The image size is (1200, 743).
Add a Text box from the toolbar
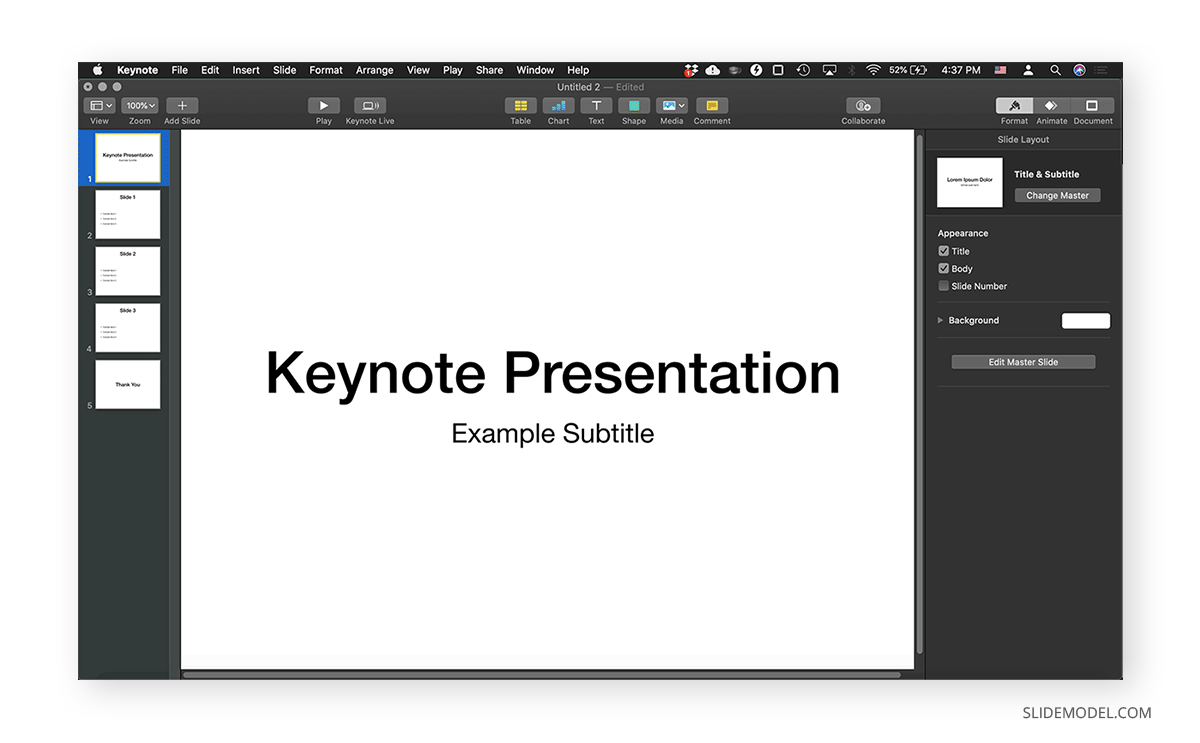[596, 107]
